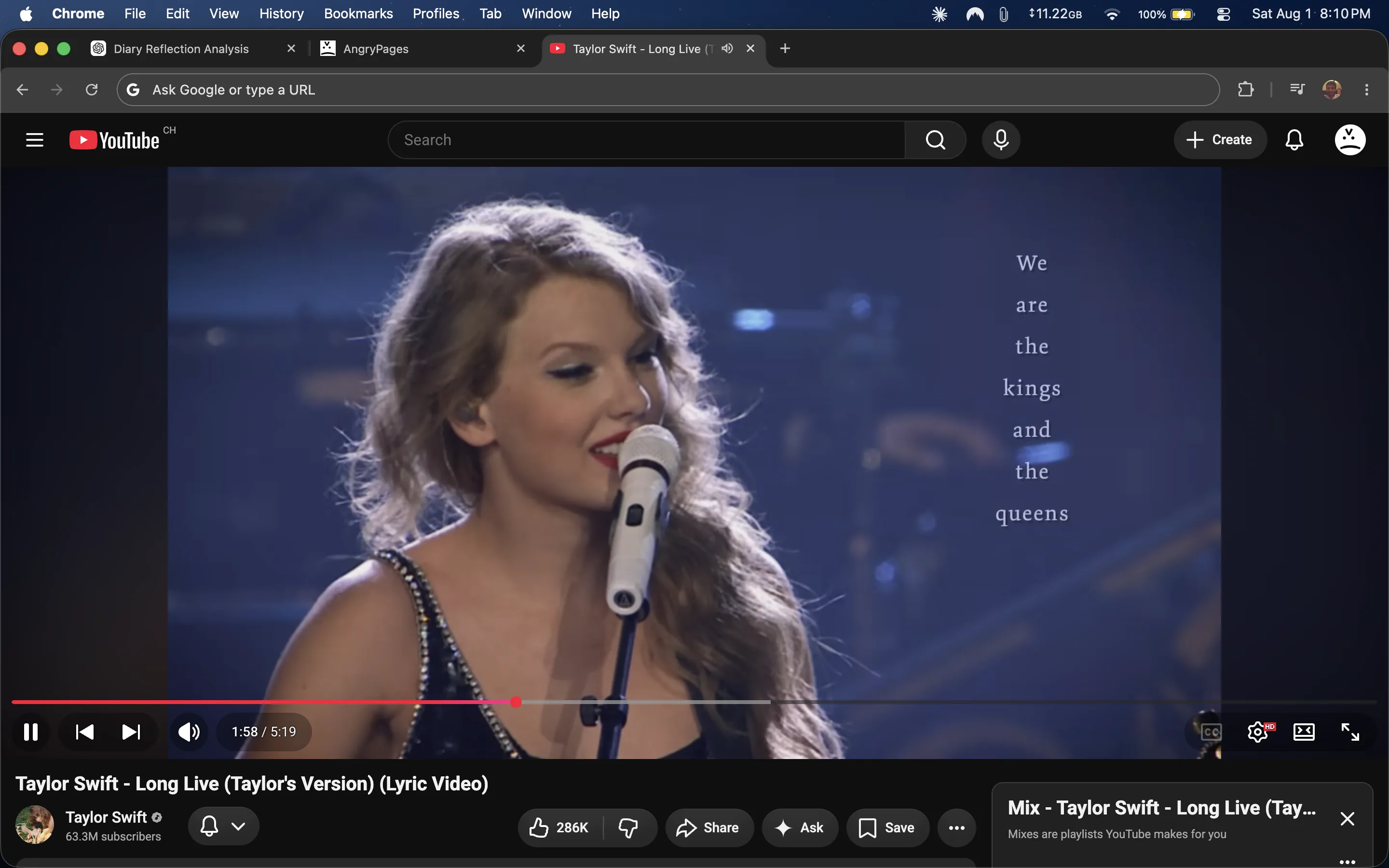Screen dimensions: 1389x868
Task: Toggle closed captions on the player
Action: coord(1211,732)
